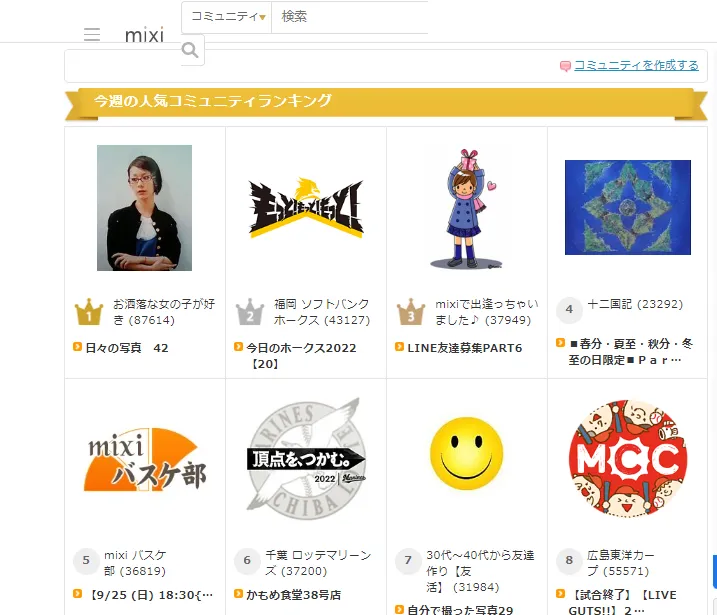Click the mixi logo
717x615 pixels.
click(x=144, y=35)
